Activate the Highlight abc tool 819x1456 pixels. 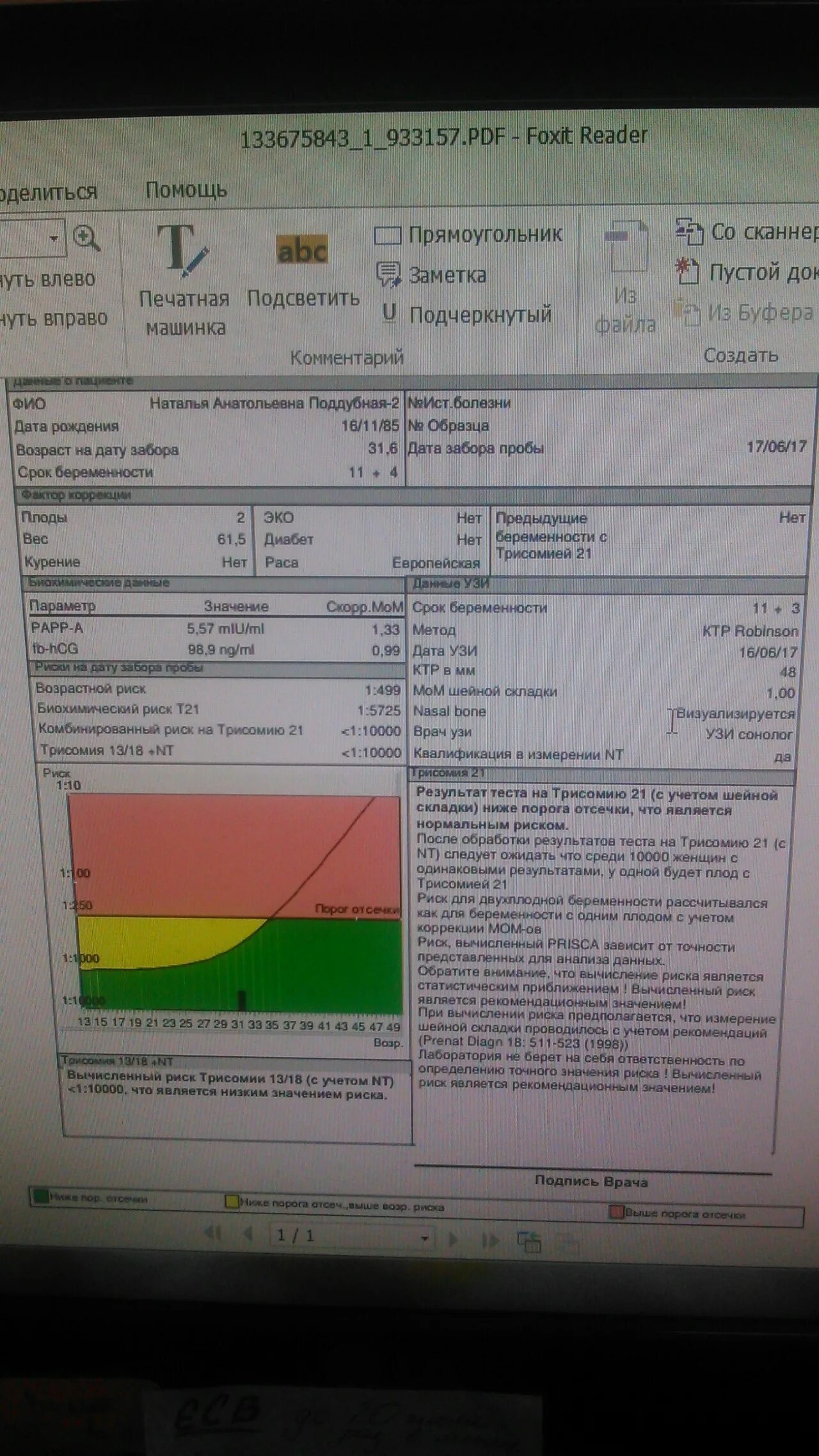(303, 270)
